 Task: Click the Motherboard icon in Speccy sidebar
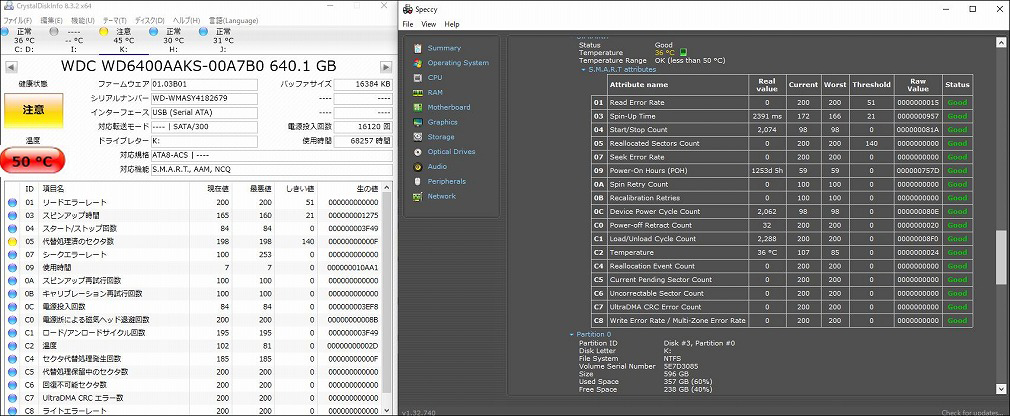click(x=418, y=108)
